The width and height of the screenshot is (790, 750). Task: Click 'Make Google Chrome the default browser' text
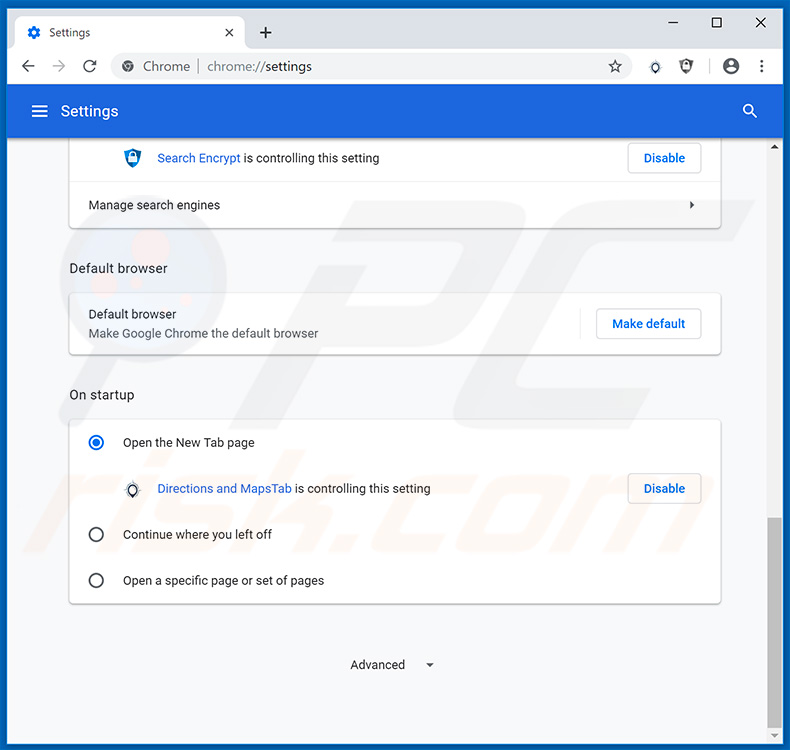[x=203, y=333]
